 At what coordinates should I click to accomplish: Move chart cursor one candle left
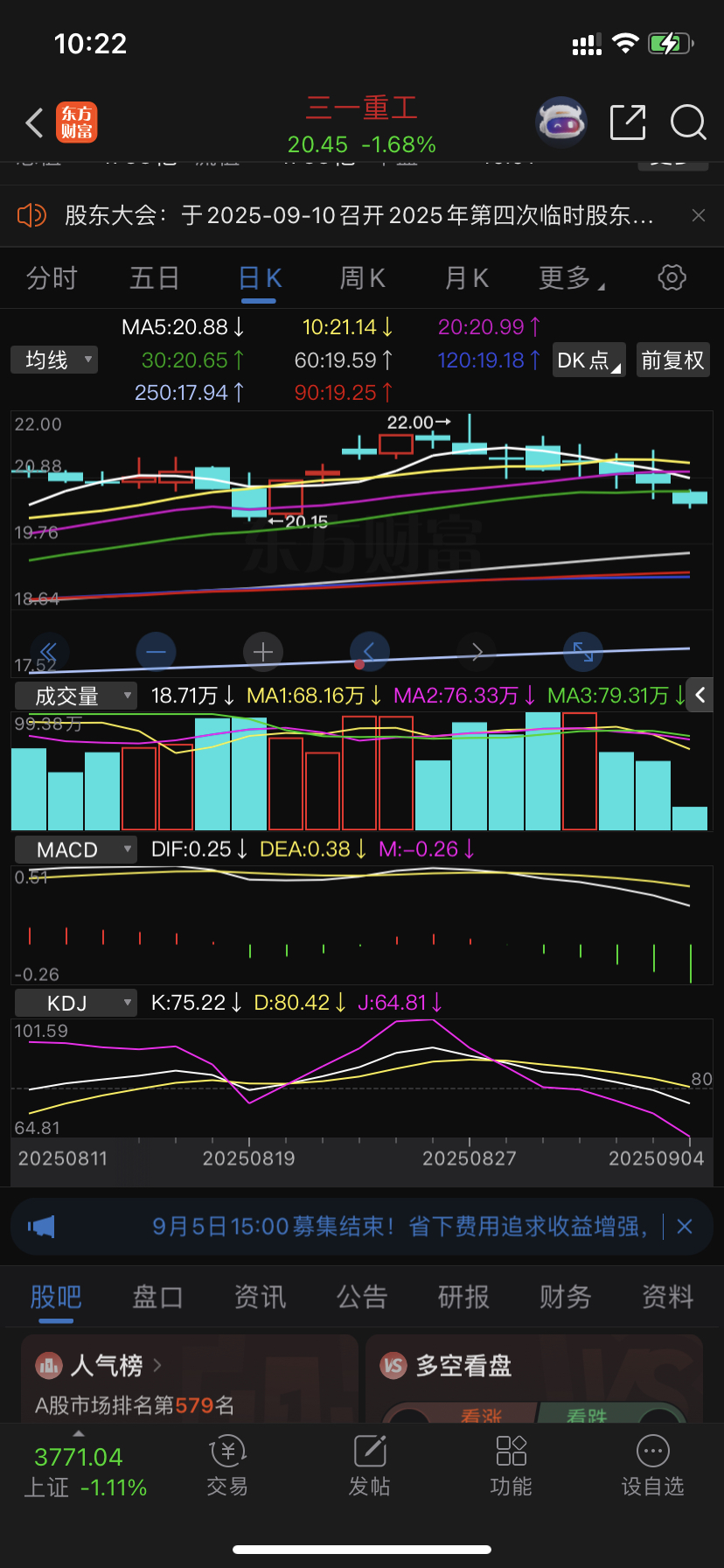pyautogui.click(x=369, y=651)
